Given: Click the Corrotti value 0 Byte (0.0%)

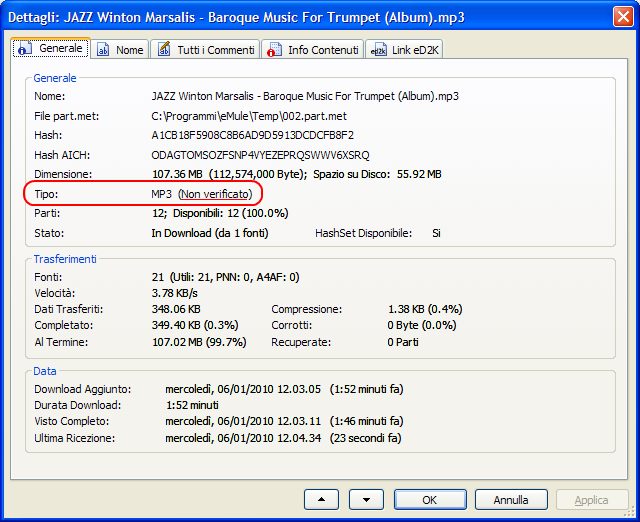Looking at the screenshot, I should [422, 325].
